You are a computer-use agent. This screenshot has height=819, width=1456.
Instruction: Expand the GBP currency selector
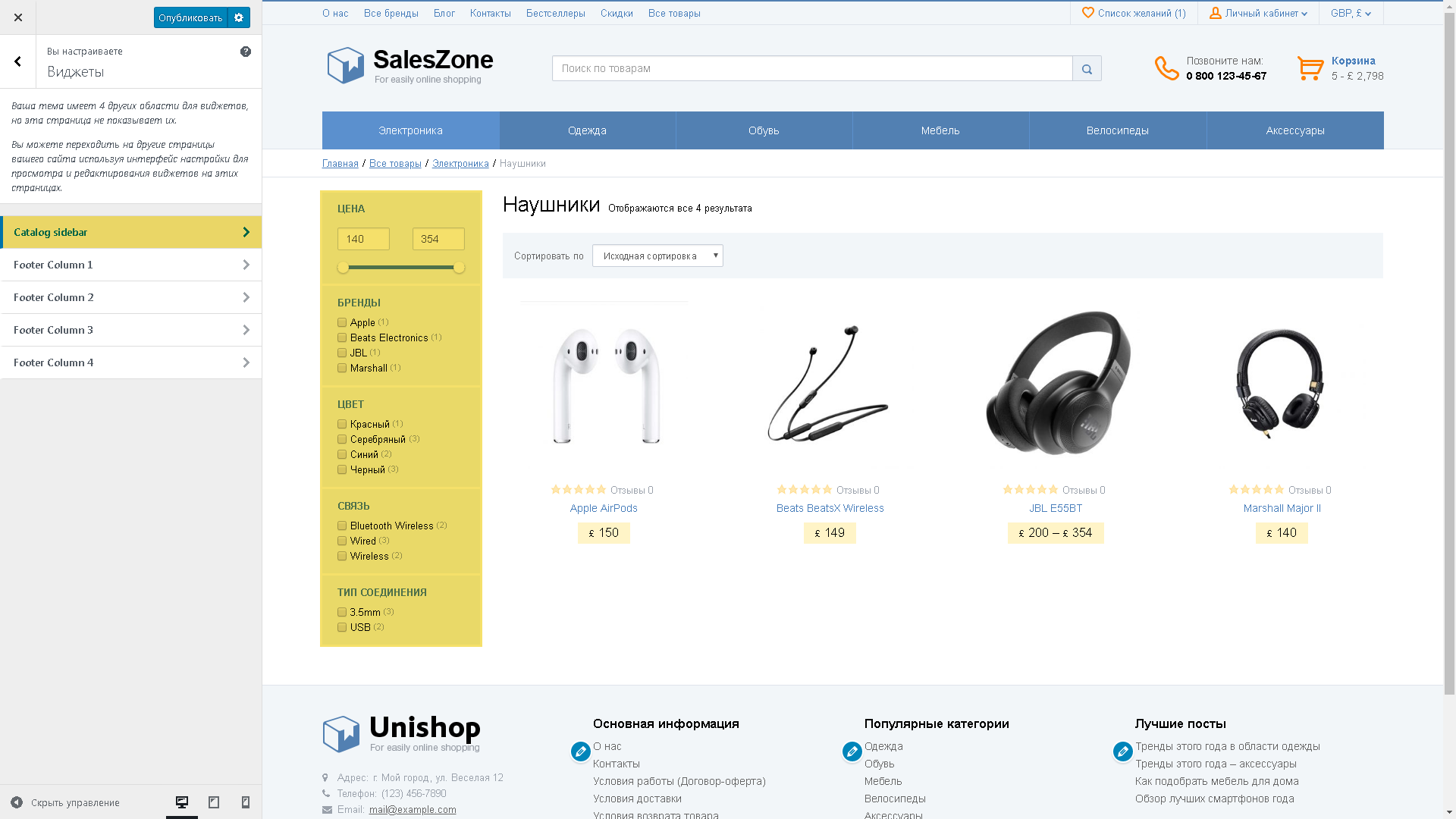click(1351, 13)
